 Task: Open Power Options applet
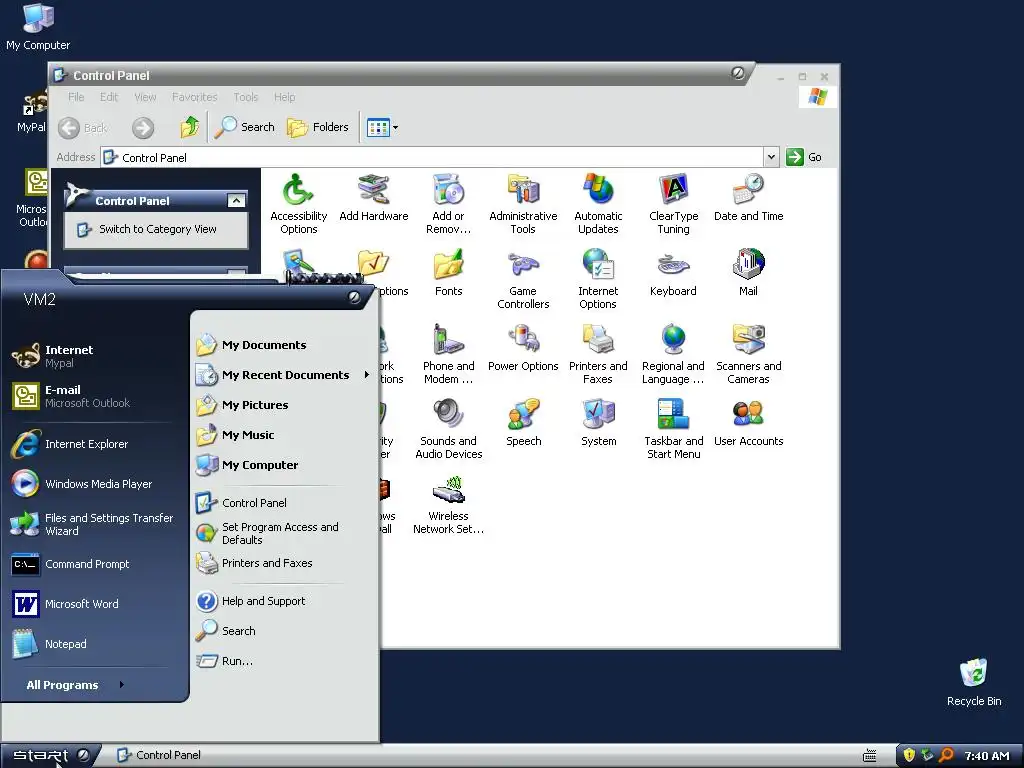click(523, 348)
